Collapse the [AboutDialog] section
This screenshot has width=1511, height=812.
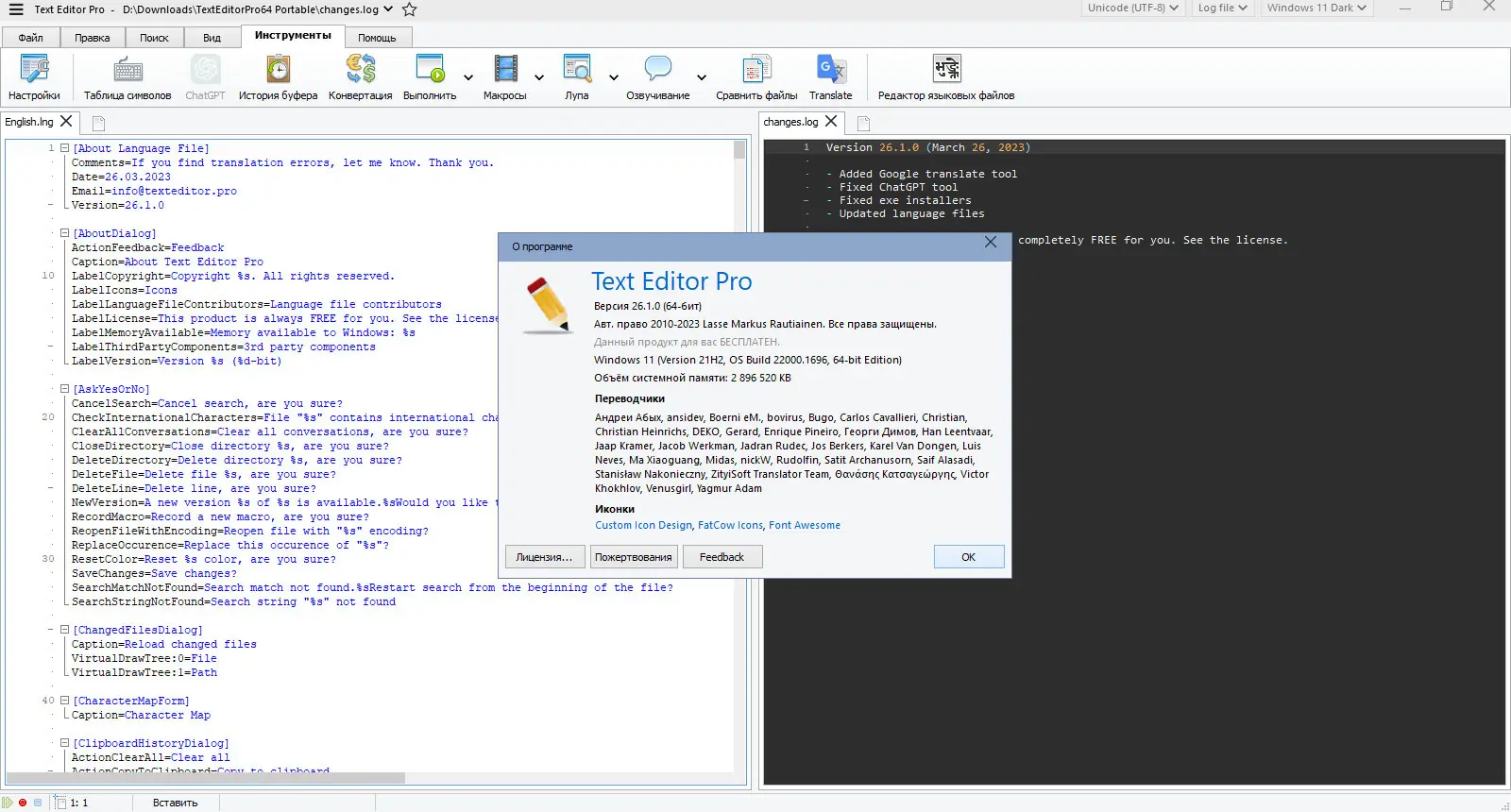pyautogui.click(x=64, y=233)
